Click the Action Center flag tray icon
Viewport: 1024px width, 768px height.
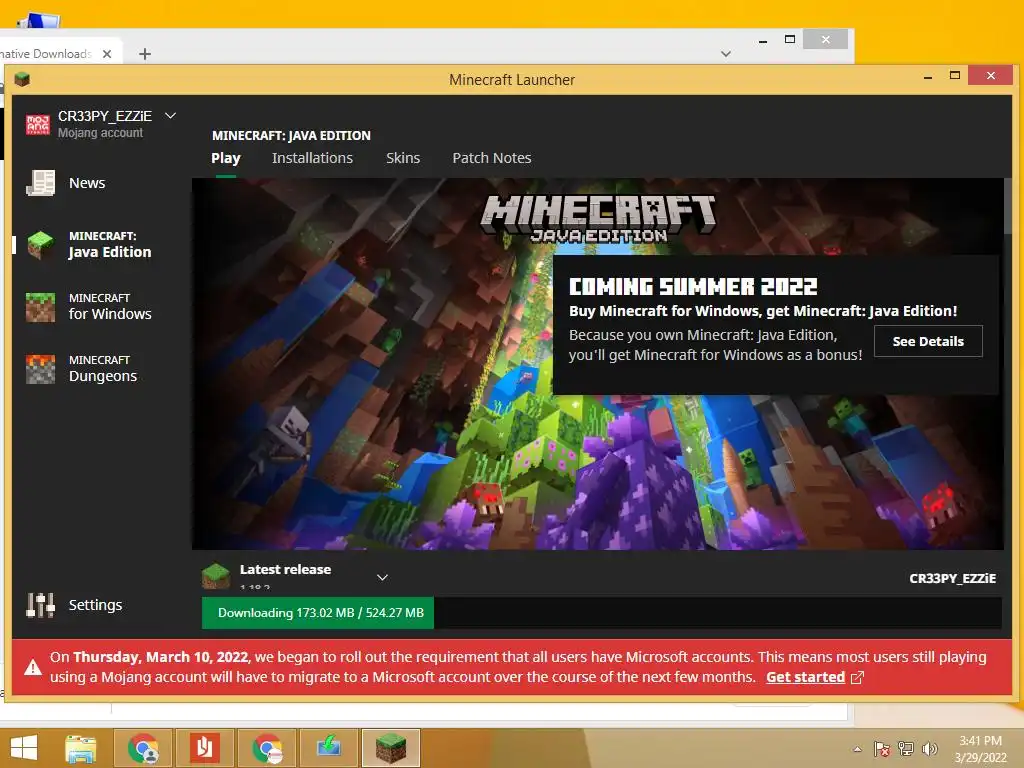click(x=882, y=749)
